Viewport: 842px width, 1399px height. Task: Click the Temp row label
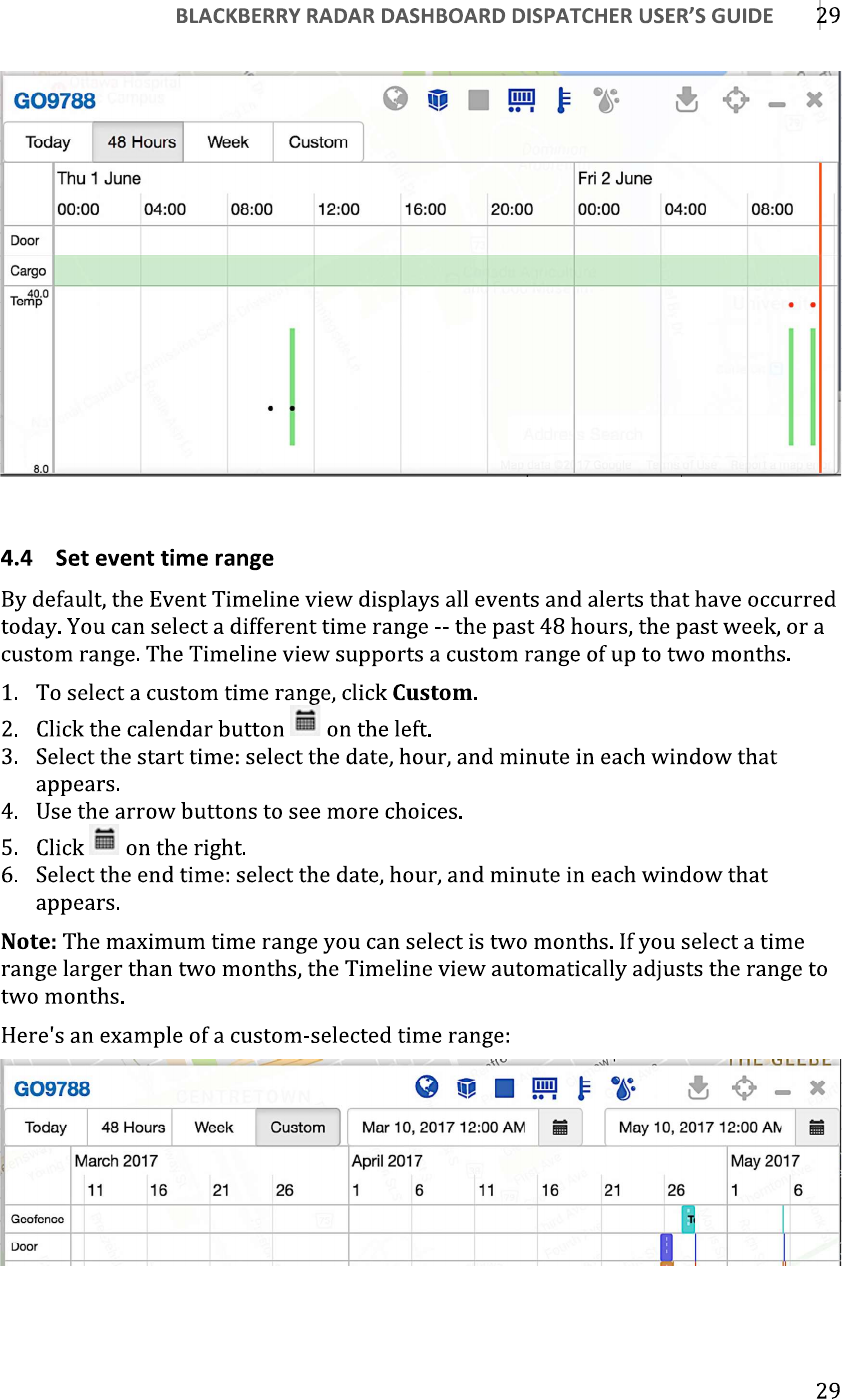pyautogui.click(x=26, y=301)
